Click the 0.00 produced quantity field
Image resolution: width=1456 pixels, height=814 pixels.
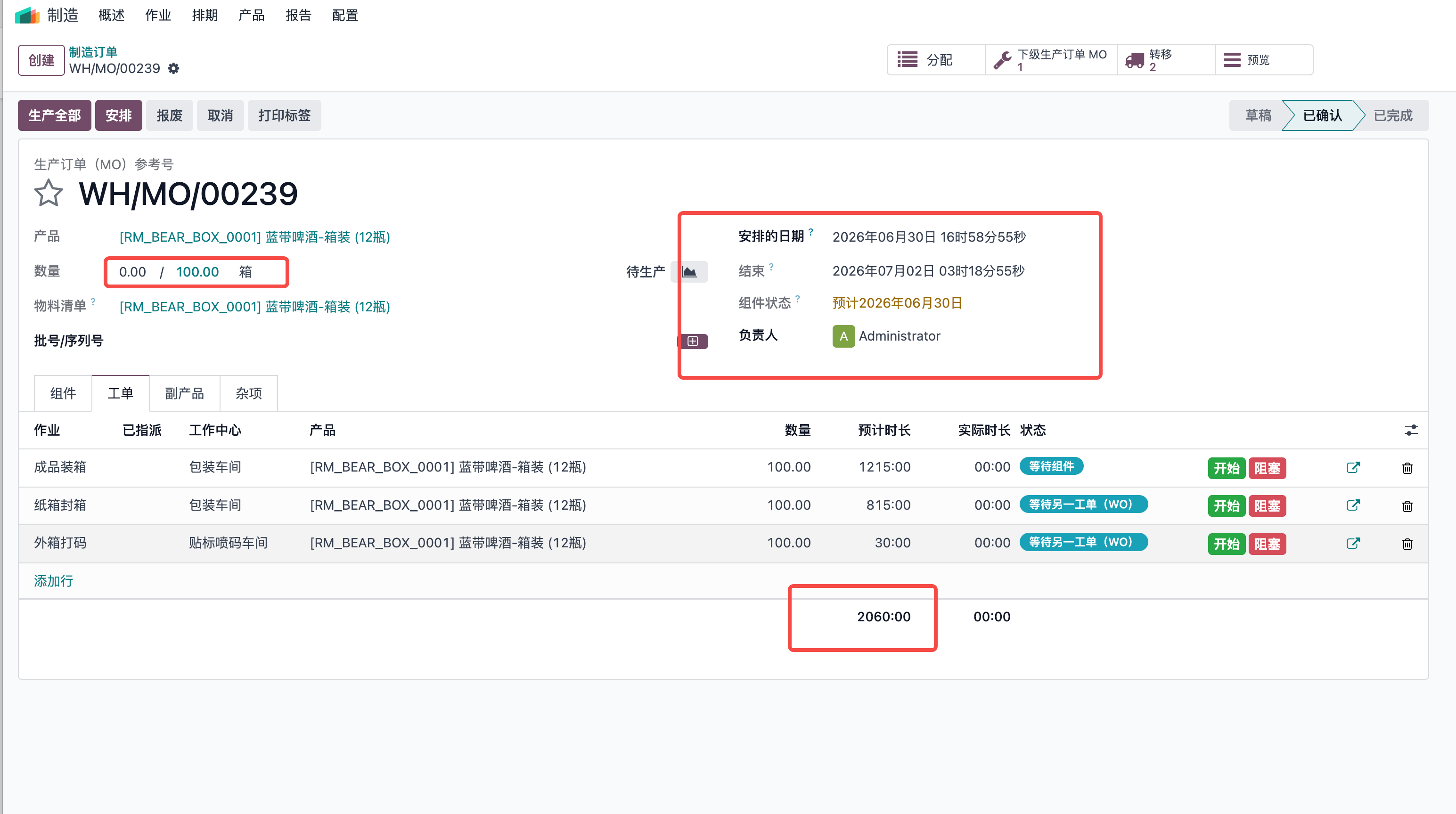[x=133, y=272]
